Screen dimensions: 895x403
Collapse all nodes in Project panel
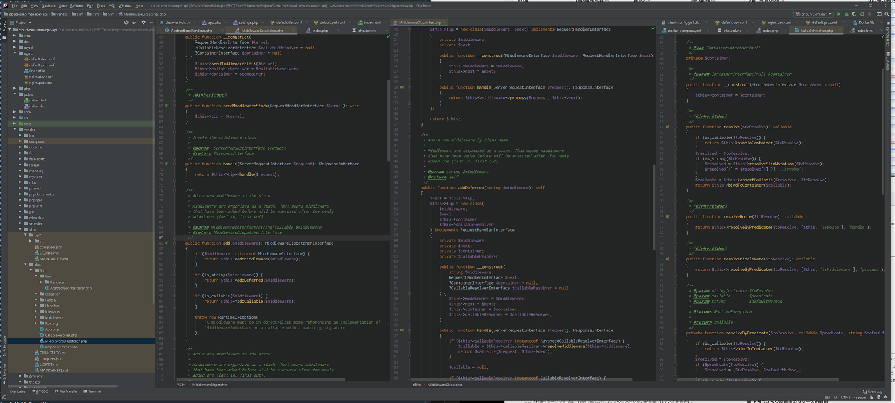click(x=134, y=22)
